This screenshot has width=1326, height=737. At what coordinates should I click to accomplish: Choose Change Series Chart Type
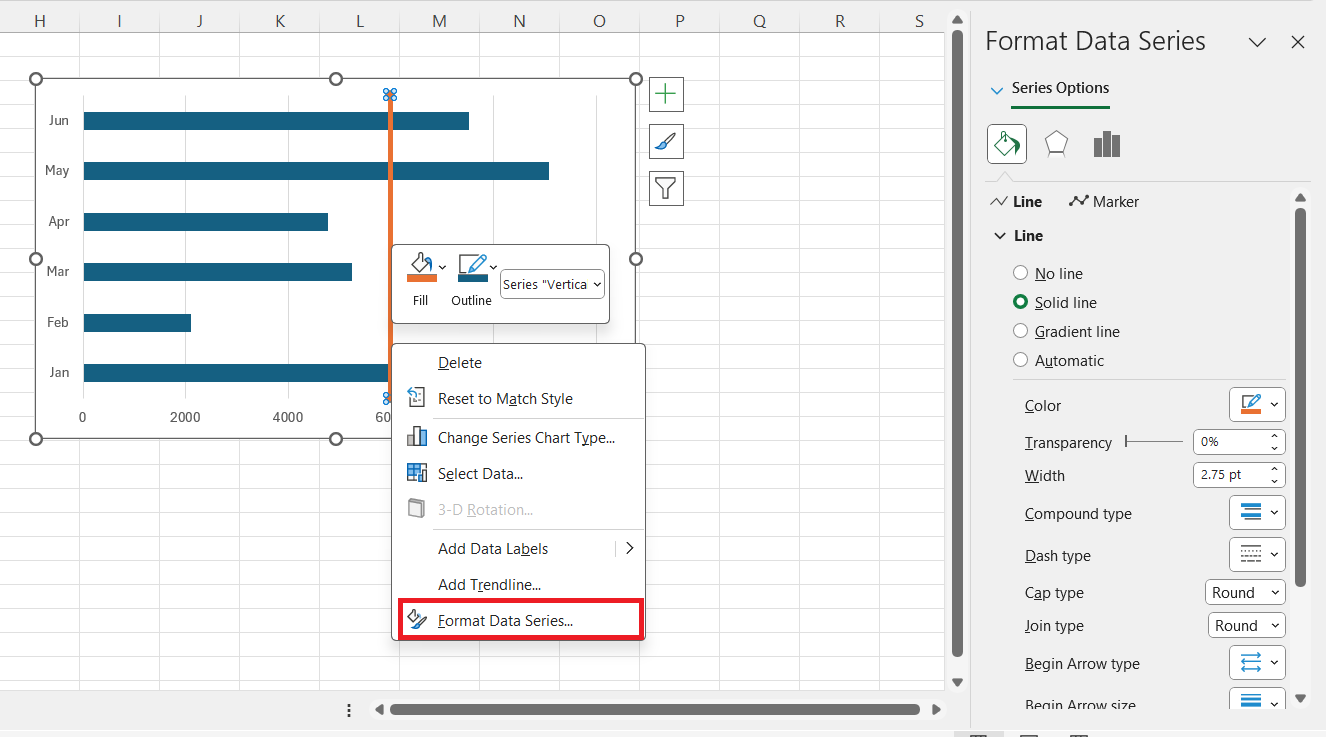tap(526, 438)
